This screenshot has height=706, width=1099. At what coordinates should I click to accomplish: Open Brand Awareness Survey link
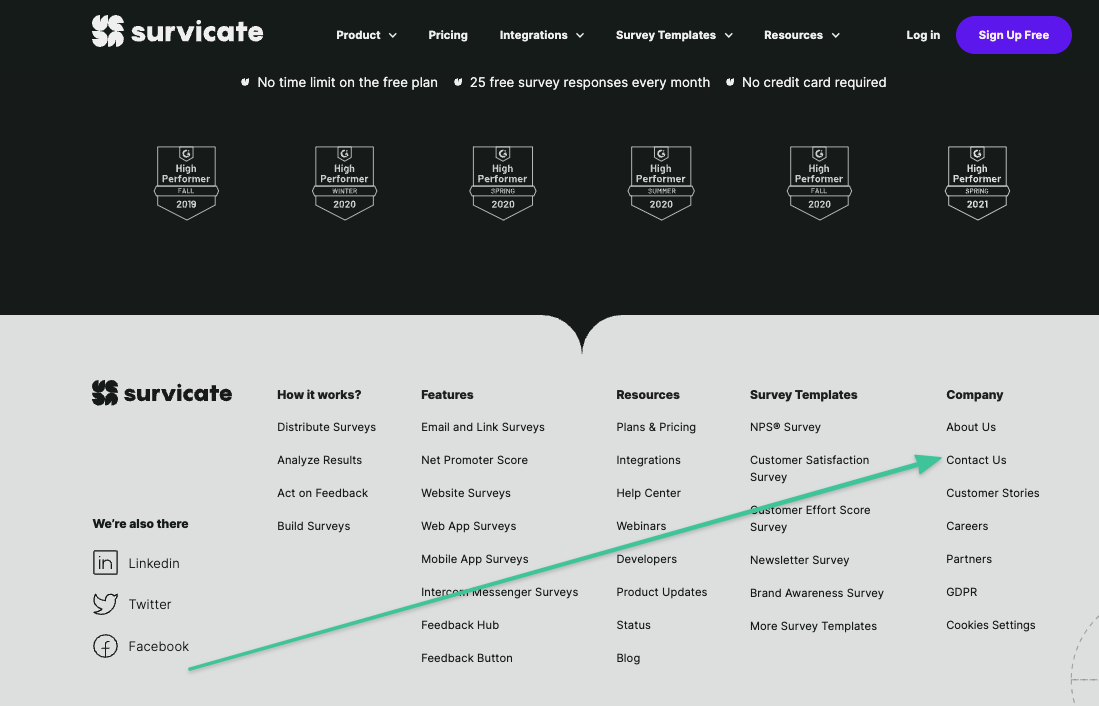817,592
